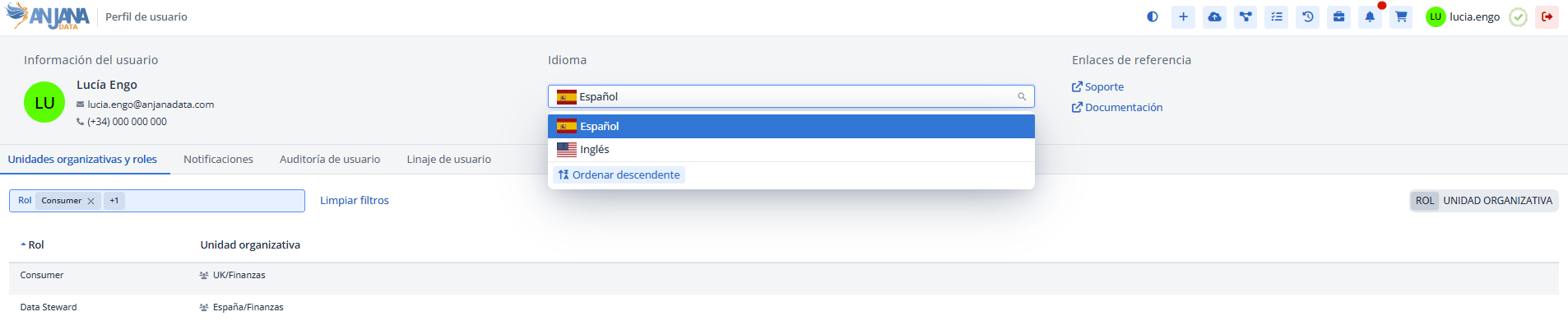Switch view toggle to ROL
The height and width of the screenshot is (335, 1568).
pos(1425,201)
